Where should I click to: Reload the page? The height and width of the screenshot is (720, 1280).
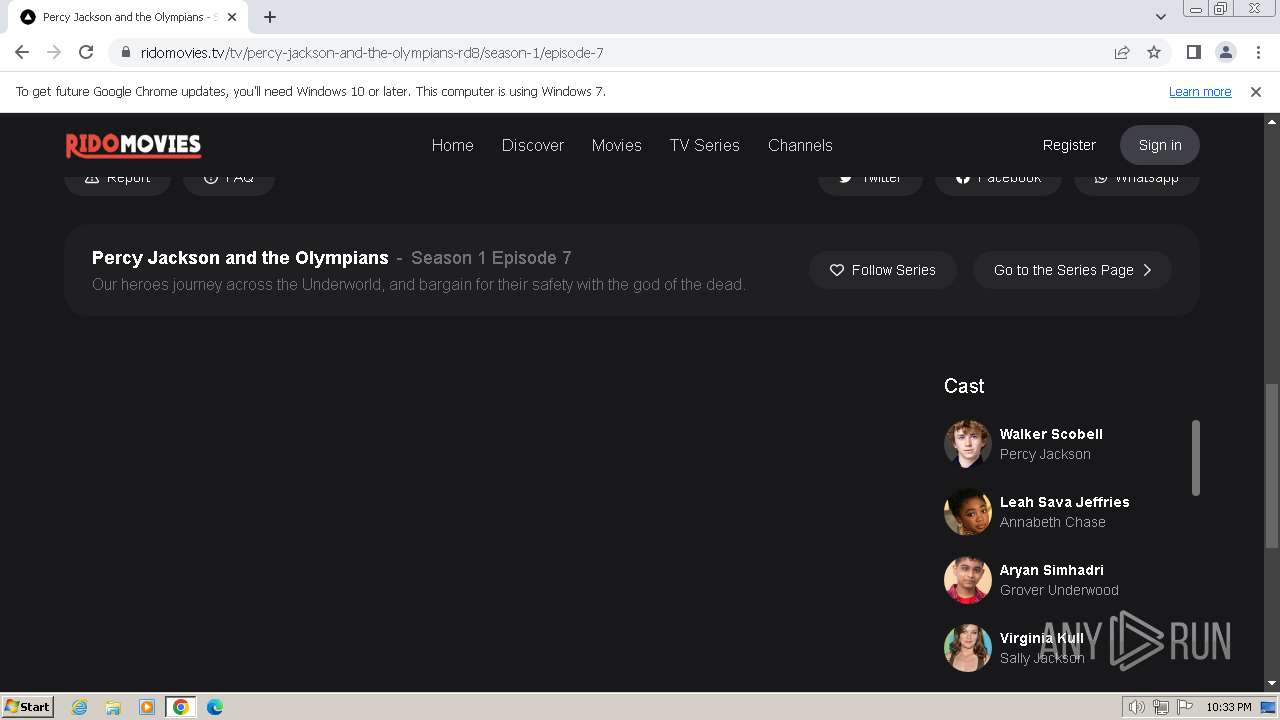click(86, 52)
